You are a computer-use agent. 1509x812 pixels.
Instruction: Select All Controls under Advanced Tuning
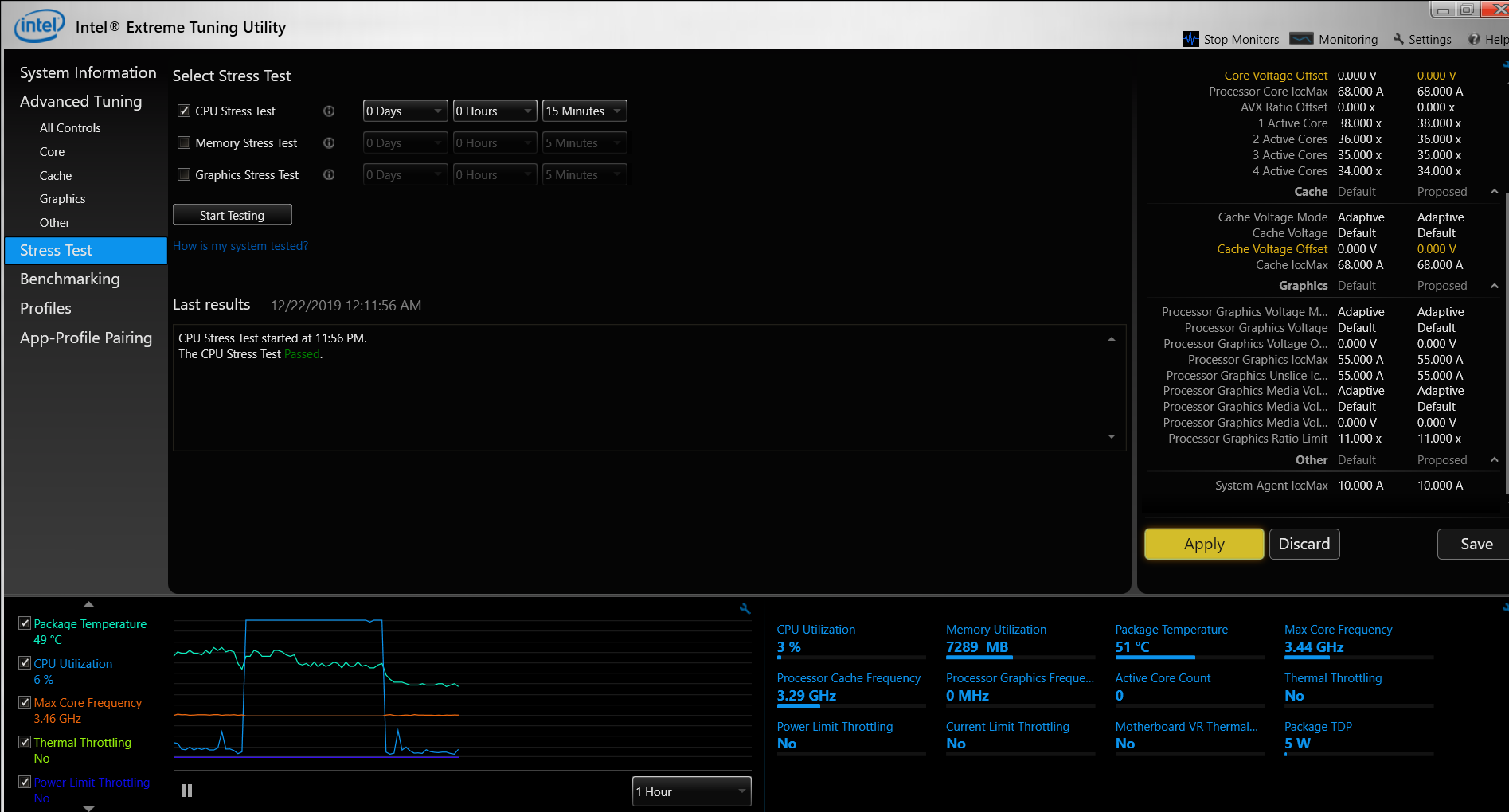[70, 128]
